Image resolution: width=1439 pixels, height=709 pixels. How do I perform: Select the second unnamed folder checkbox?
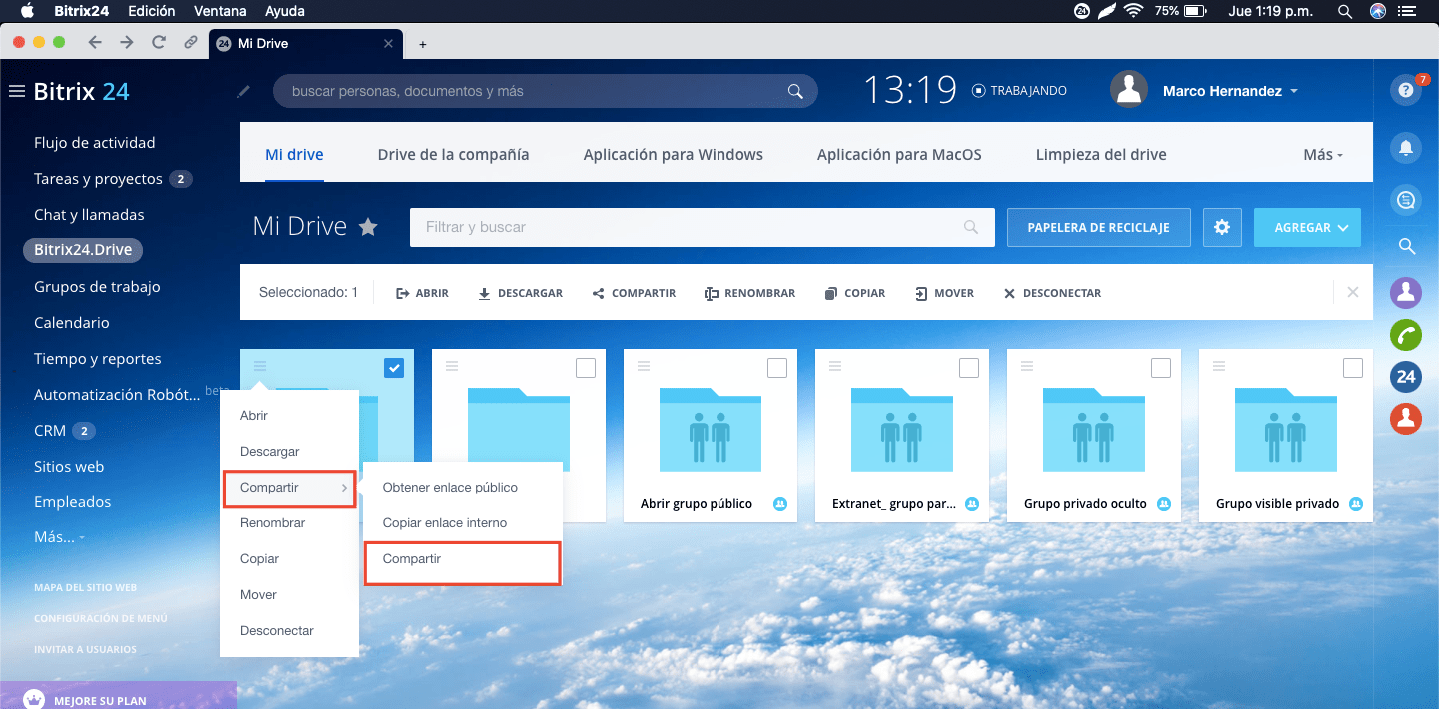click(586, 368)
